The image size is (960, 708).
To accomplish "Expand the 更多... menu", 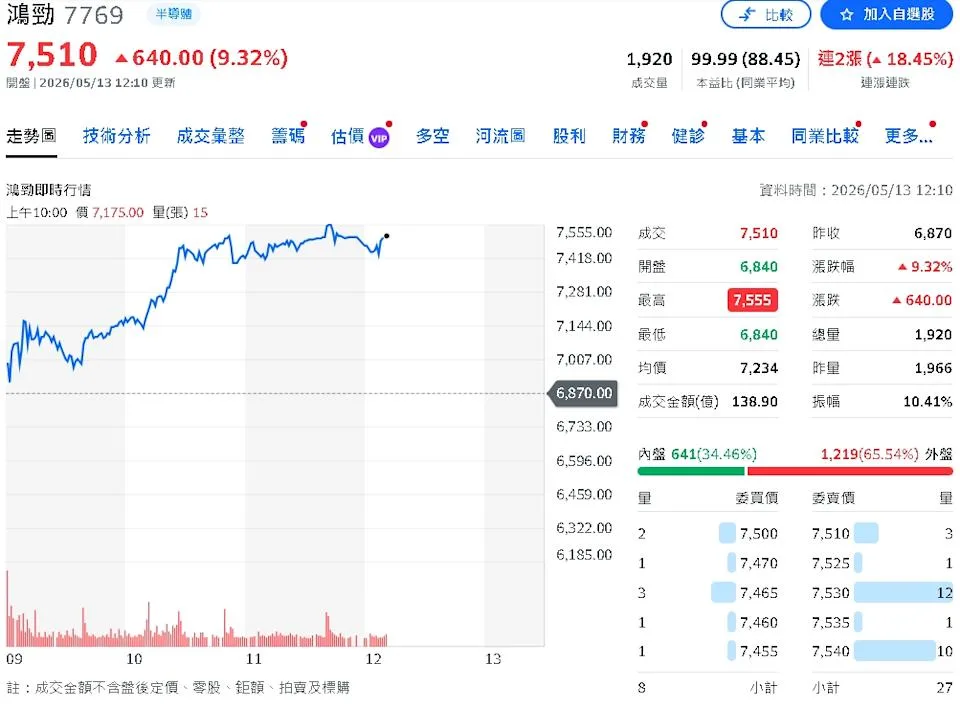I will coord(909,136).
